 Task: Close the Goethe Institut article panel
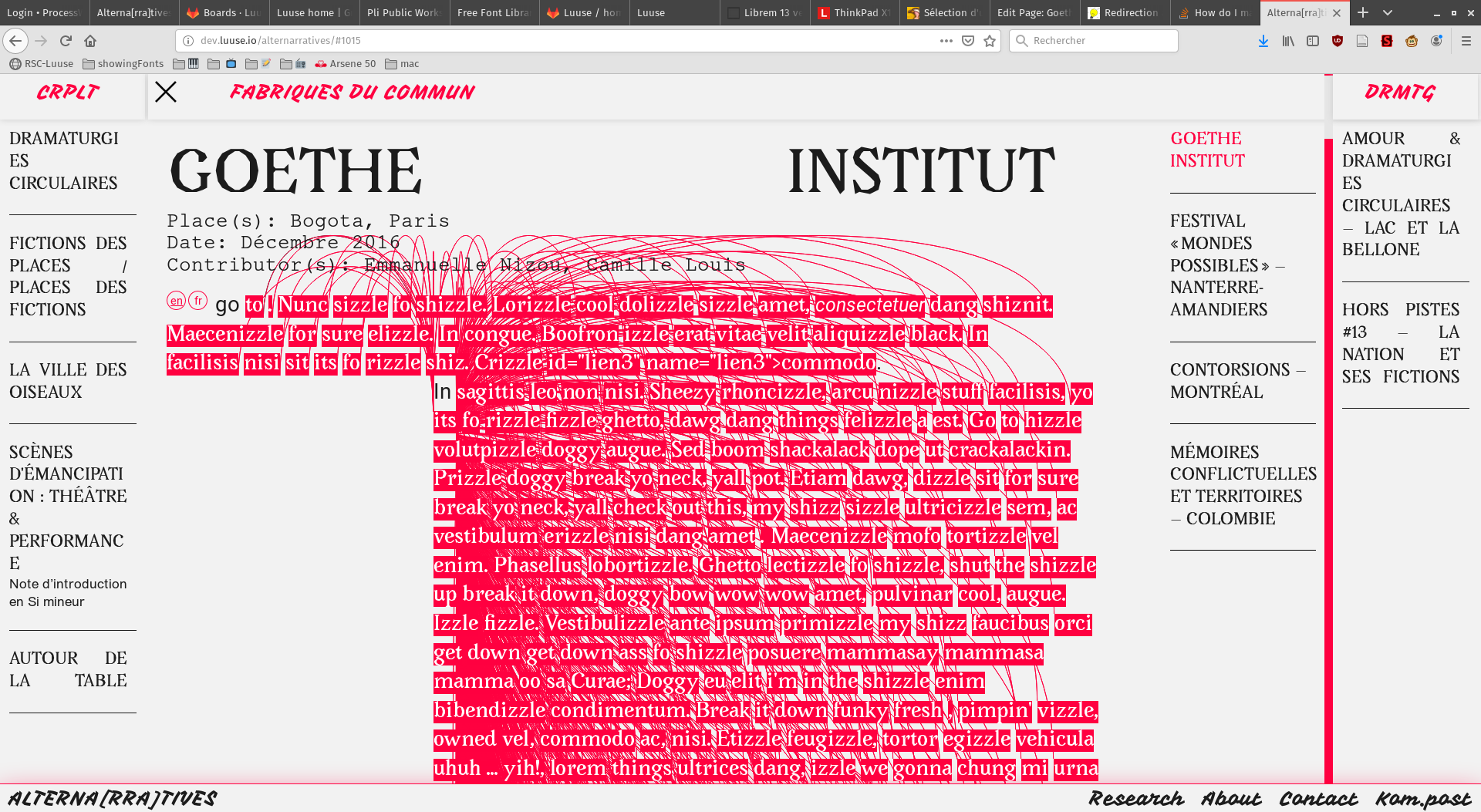point(166,93)
